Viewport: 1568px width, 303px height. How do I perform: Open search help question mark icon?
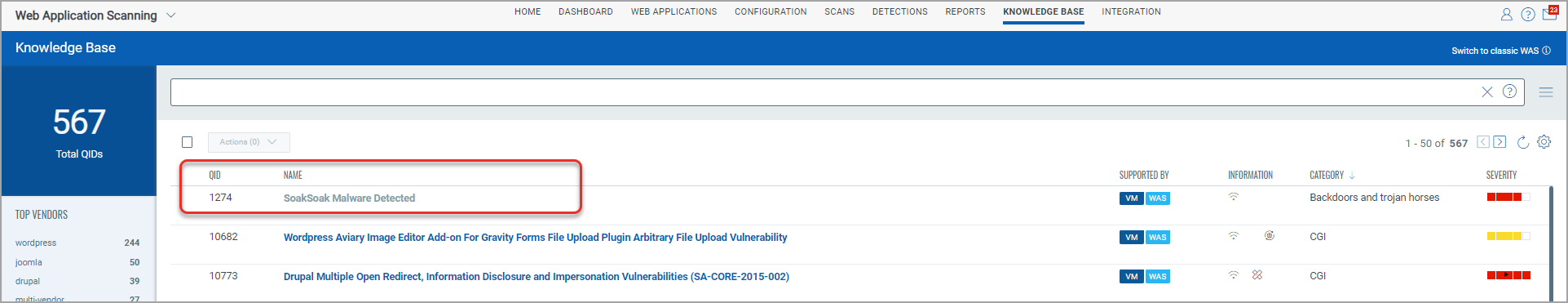tap(1509, 91)
